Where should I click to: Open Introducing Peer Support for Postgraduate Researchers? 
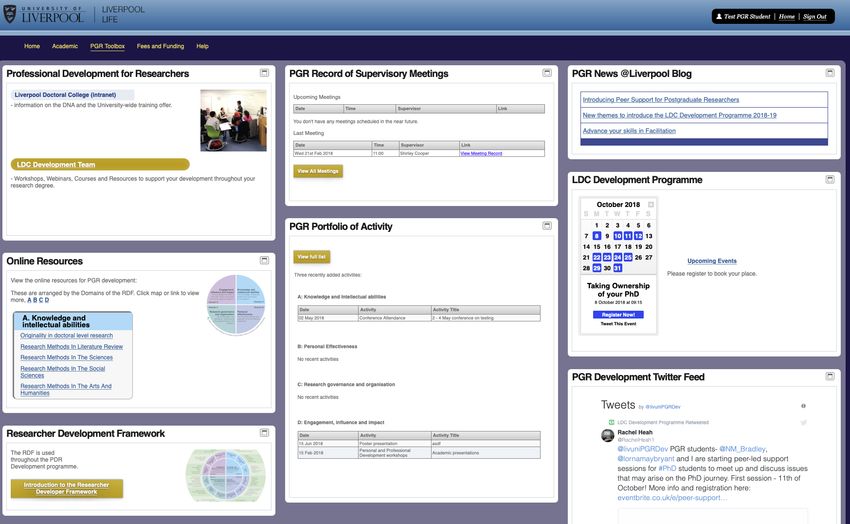661,100
